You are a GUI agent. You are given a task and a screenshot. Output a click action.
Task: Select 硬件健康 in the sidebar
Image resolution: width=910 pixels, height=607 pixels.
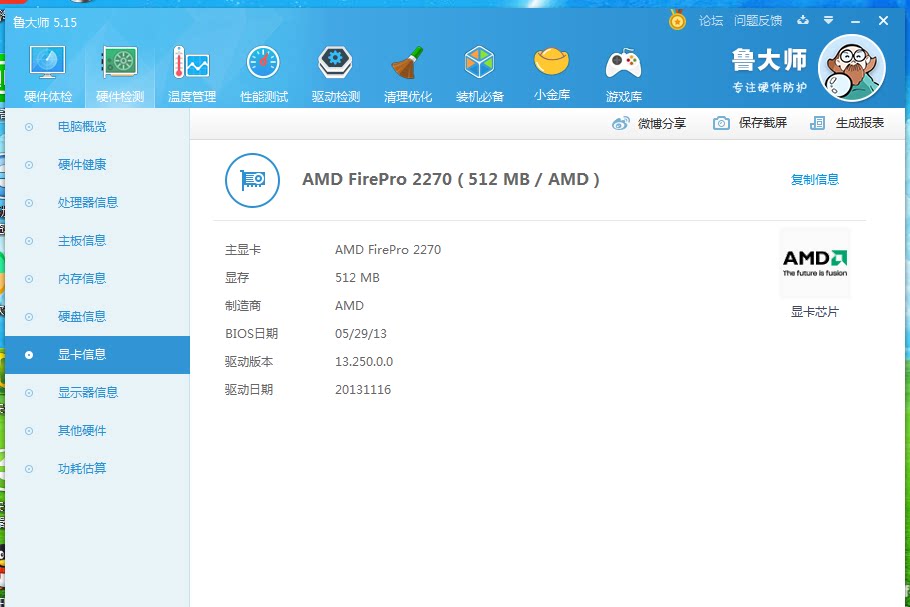point(97,165)
